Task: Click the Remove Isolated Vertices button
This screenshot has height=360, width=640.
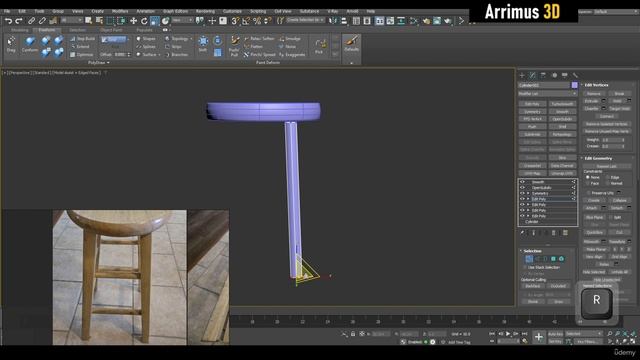Action: [607, 124]
